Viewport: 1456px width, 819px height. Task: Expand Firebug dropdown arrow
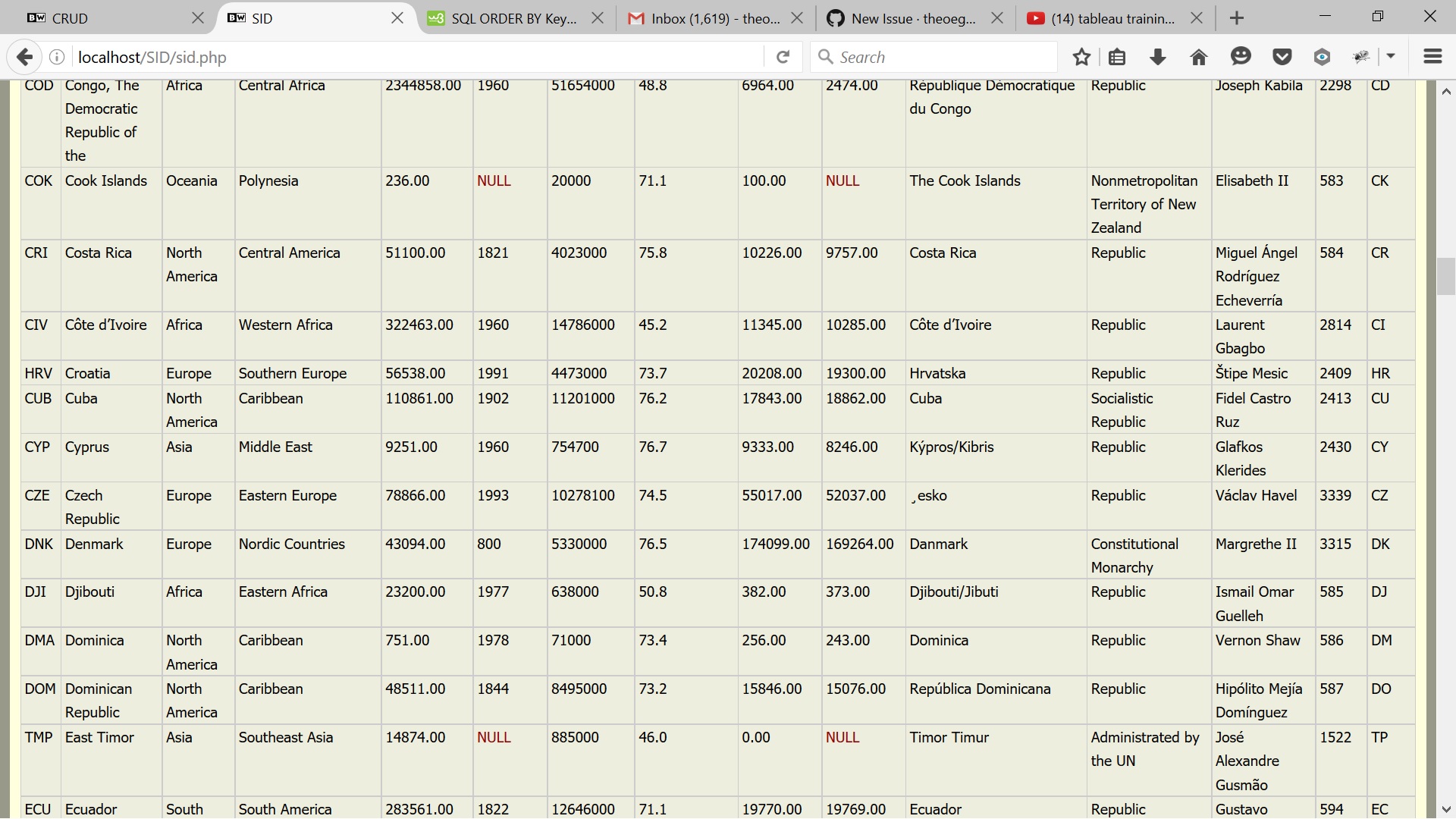click(1391, 57)
